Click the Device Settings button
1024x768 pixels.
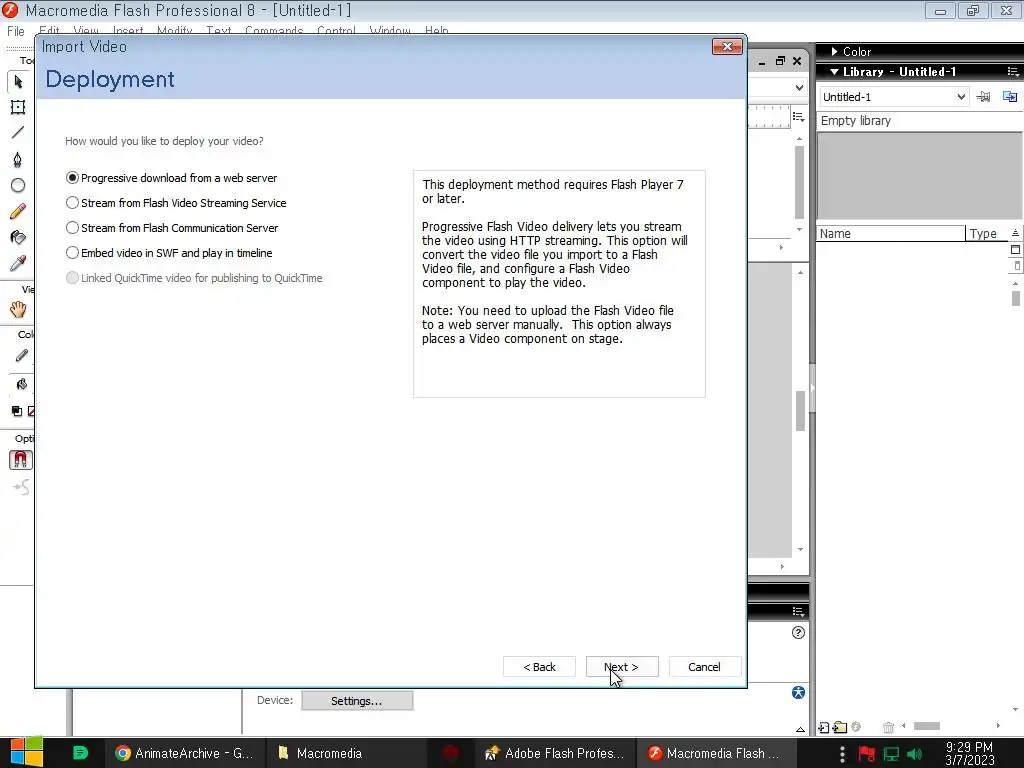click(x=357, y=701)
